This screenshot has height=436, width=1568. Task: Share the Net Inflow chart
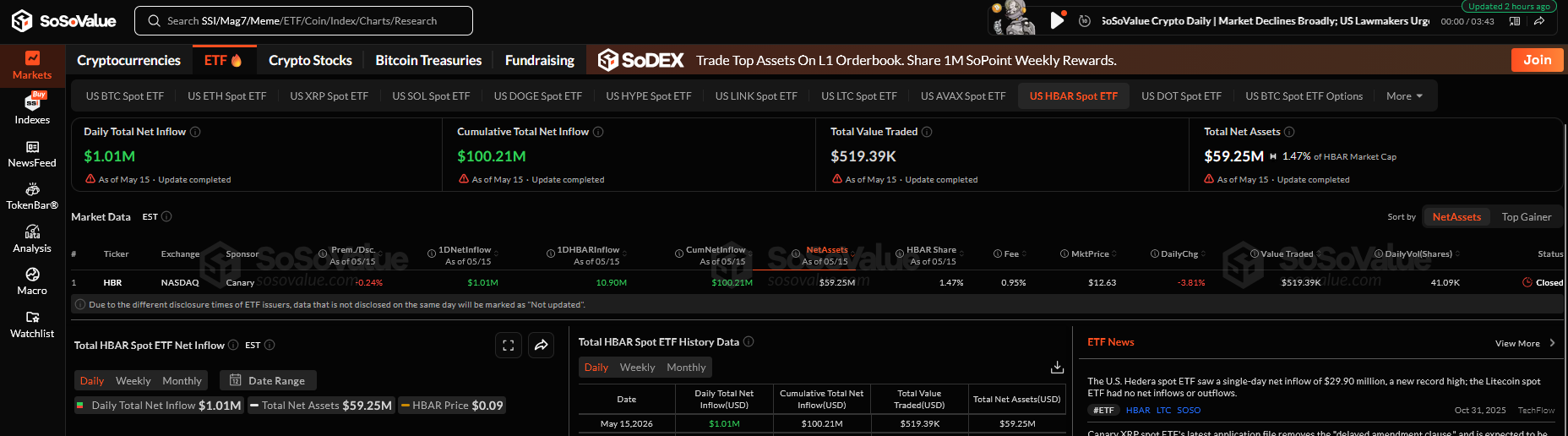(542, 345)
